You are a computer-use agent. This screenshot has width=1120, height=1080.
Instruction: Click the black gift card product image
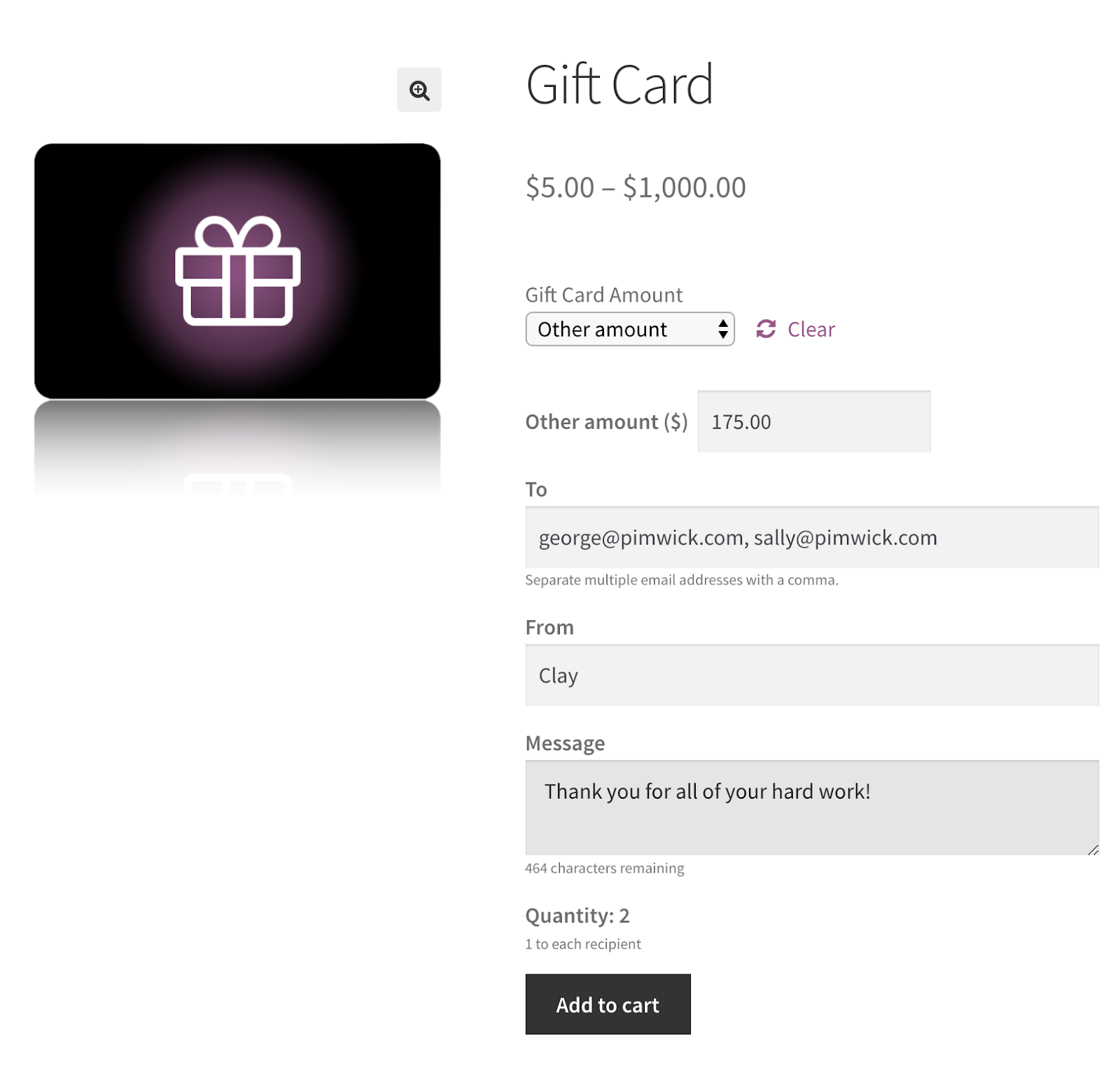(237, 271)
